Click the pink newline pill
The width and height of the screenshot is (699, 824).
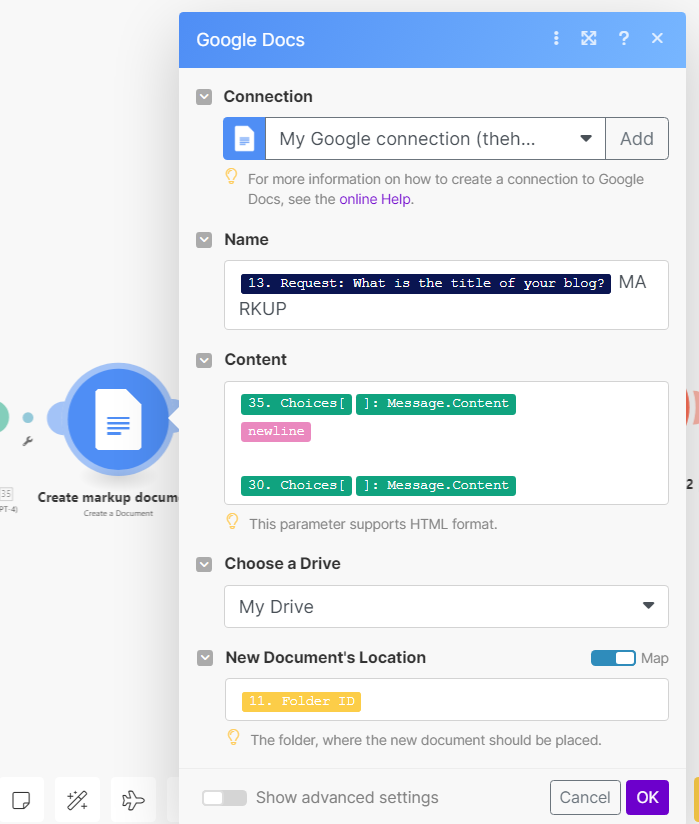276,432
